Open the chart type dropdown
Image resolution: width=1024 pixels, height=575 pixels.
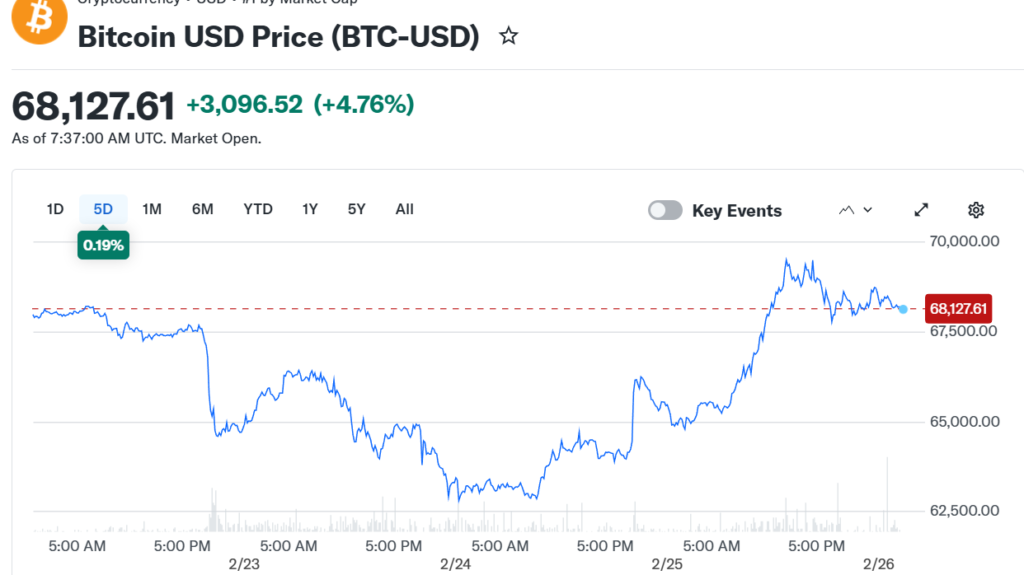coord(855,210)
